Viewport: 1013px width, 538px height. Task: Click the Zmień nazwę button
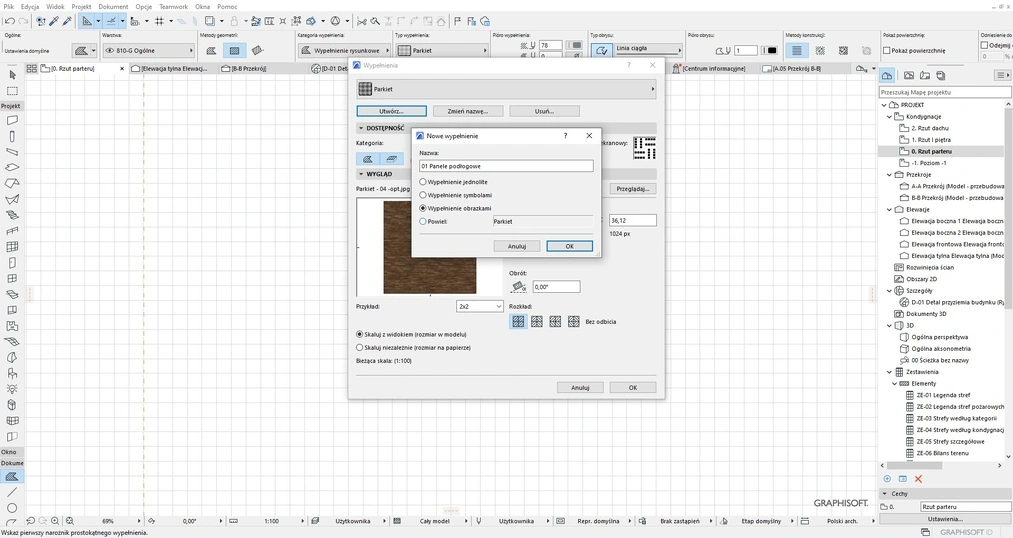pyautogui.click(x=468, y=111)
